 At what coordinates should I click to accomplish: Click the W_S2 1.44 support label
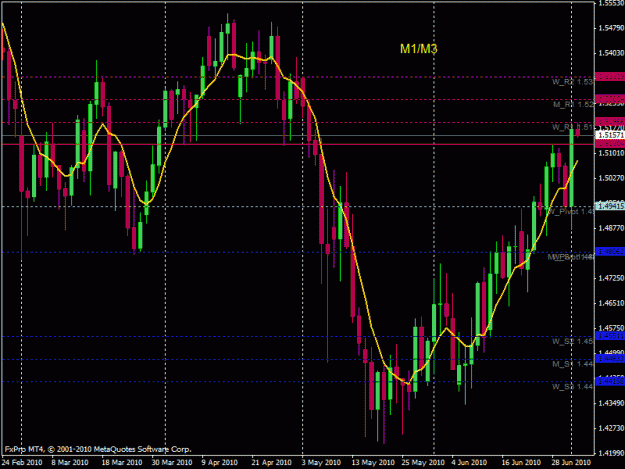pyautogui.click(x=572, y=387)
